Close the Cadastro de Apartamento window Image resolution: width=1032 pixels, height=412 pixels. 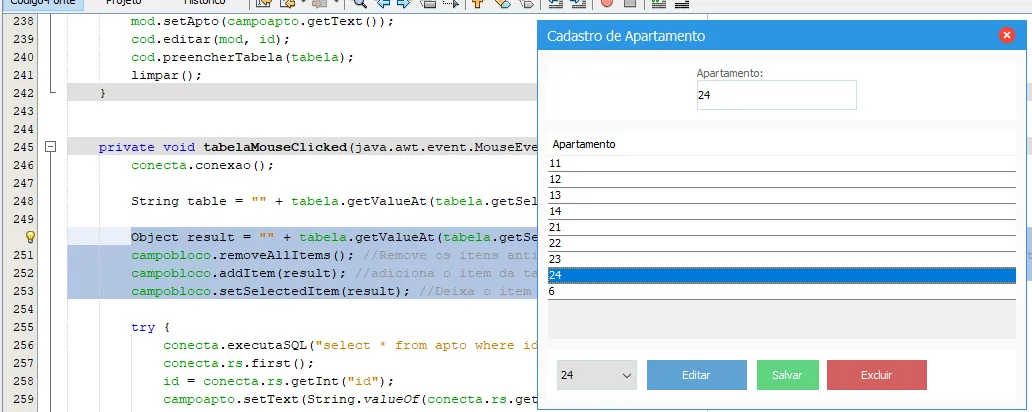pos(1007,35)
